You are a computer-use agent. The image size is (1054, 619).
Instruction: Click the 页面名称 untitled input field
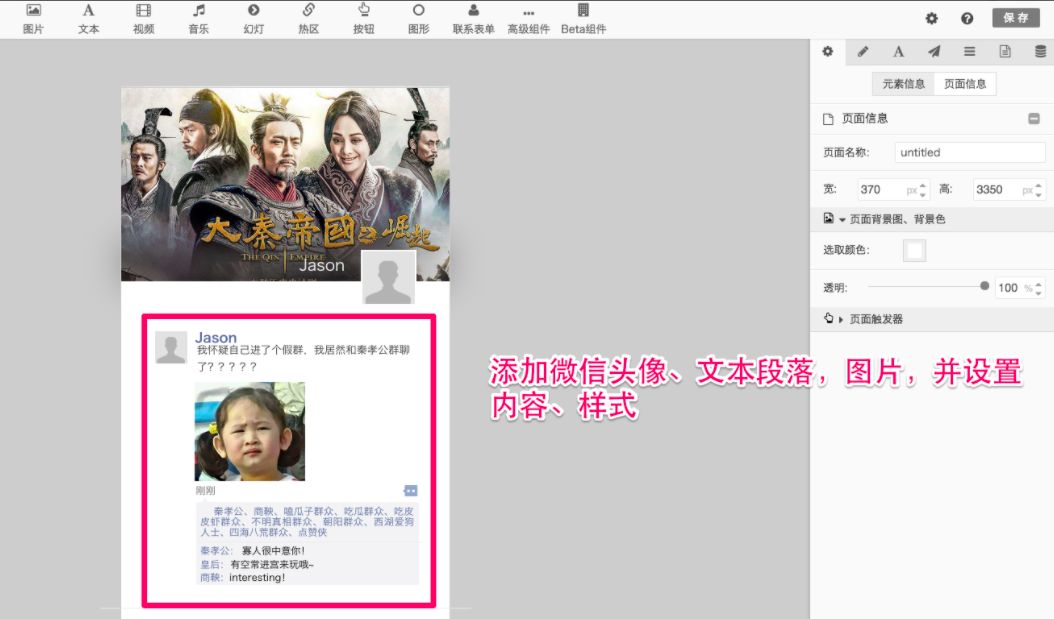tap(969, 153)
